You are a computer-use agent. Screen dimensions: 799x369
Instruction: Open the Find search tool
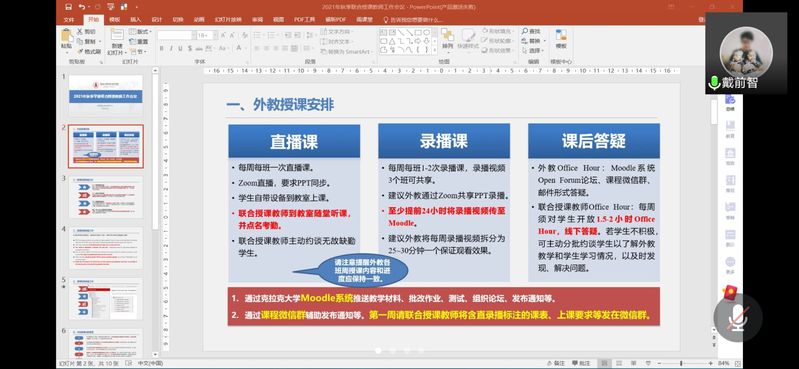pyautogui.click(x=531, y=32)
